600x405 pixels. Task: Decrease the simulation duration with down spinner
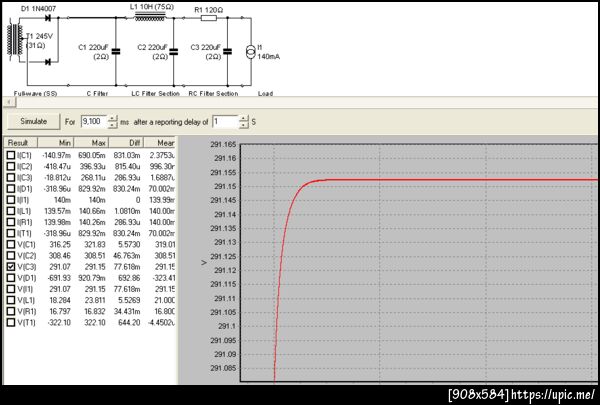pyautogui.click(x=112, y=125)
